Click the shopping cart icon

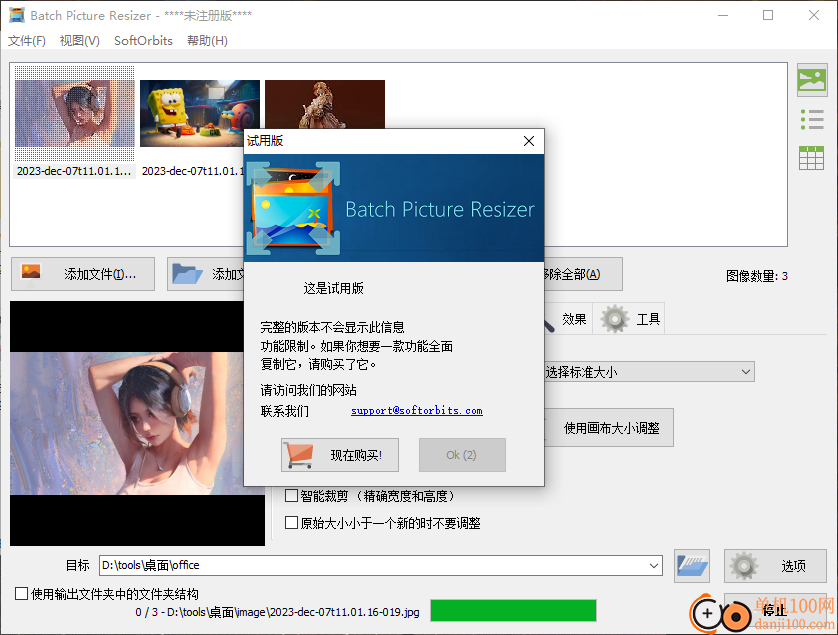tap(299, 455)
